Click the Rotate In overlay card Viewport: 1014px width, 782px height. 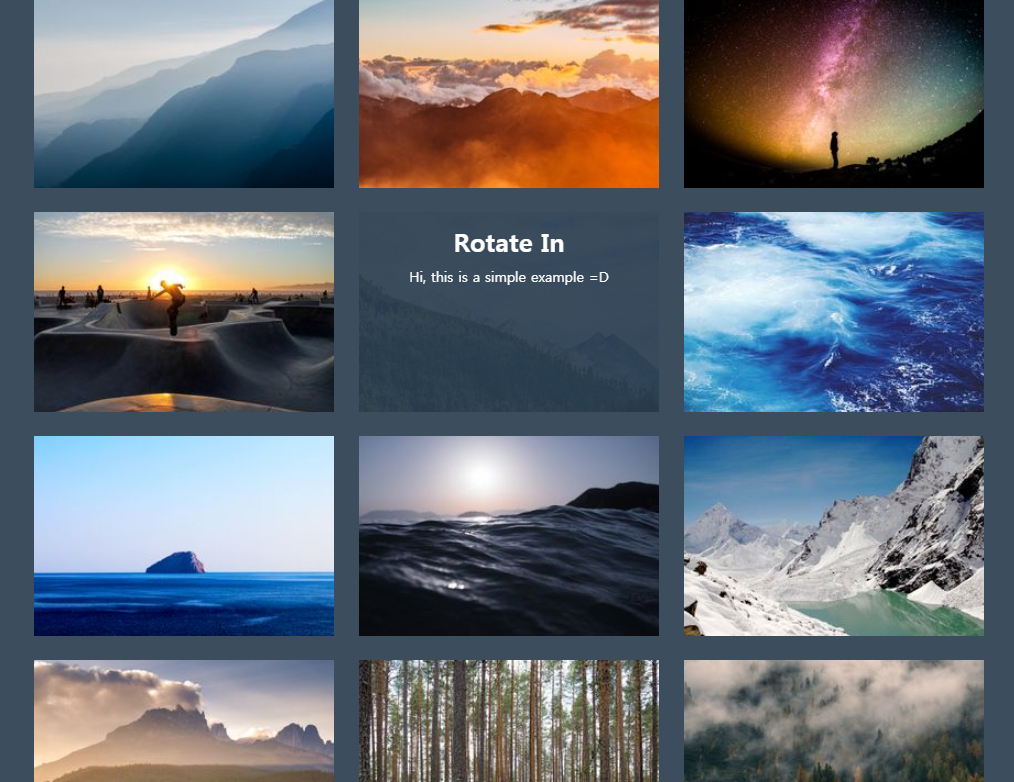click(x=509, y=312)
